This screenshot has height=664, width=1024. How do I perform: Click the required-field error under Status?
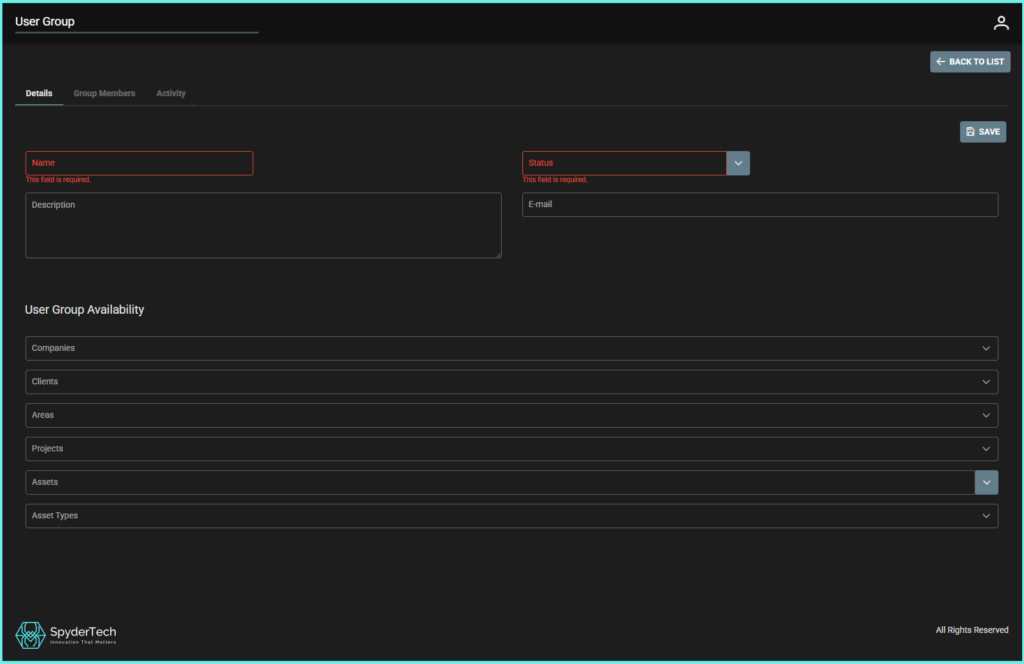[555, 180]
